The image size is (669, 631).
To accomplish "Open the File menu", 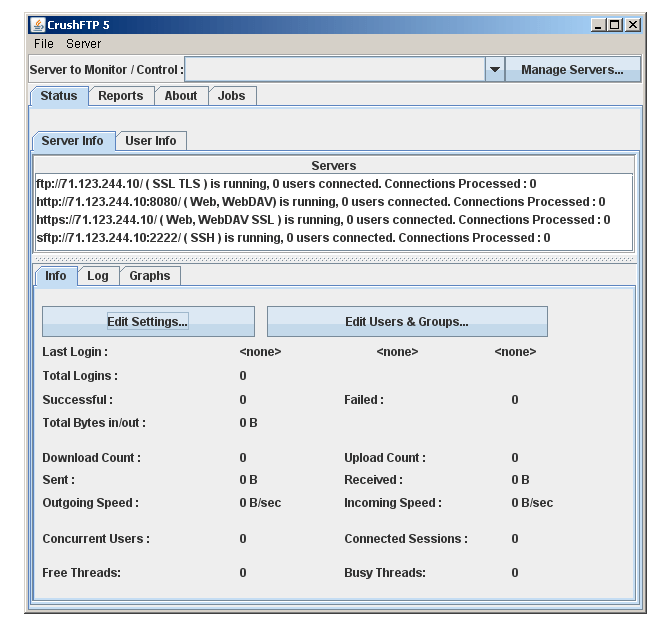I will (44, 44).
